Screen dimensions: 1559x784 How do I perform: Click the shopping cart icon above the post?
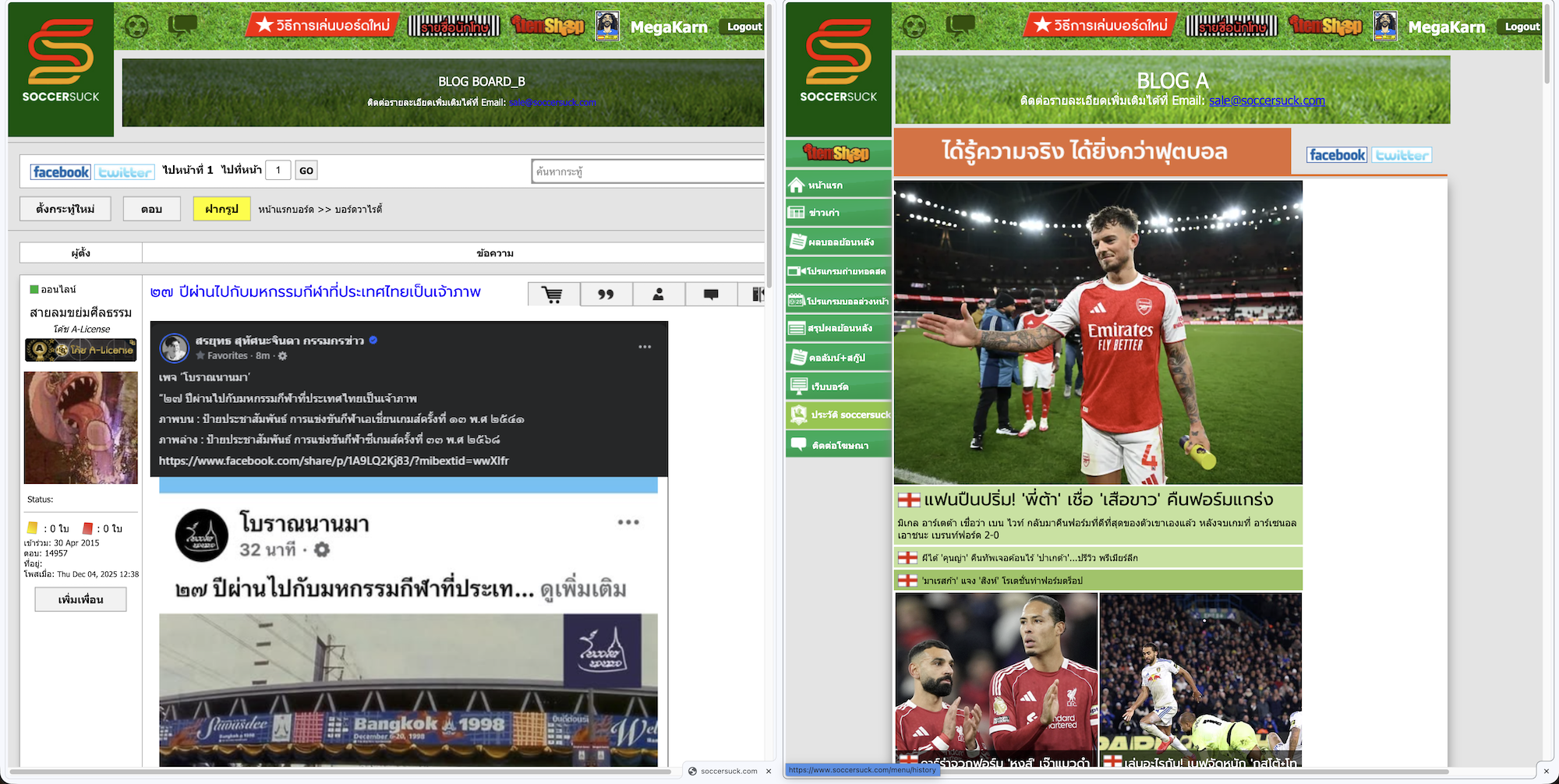click(553, 295)
